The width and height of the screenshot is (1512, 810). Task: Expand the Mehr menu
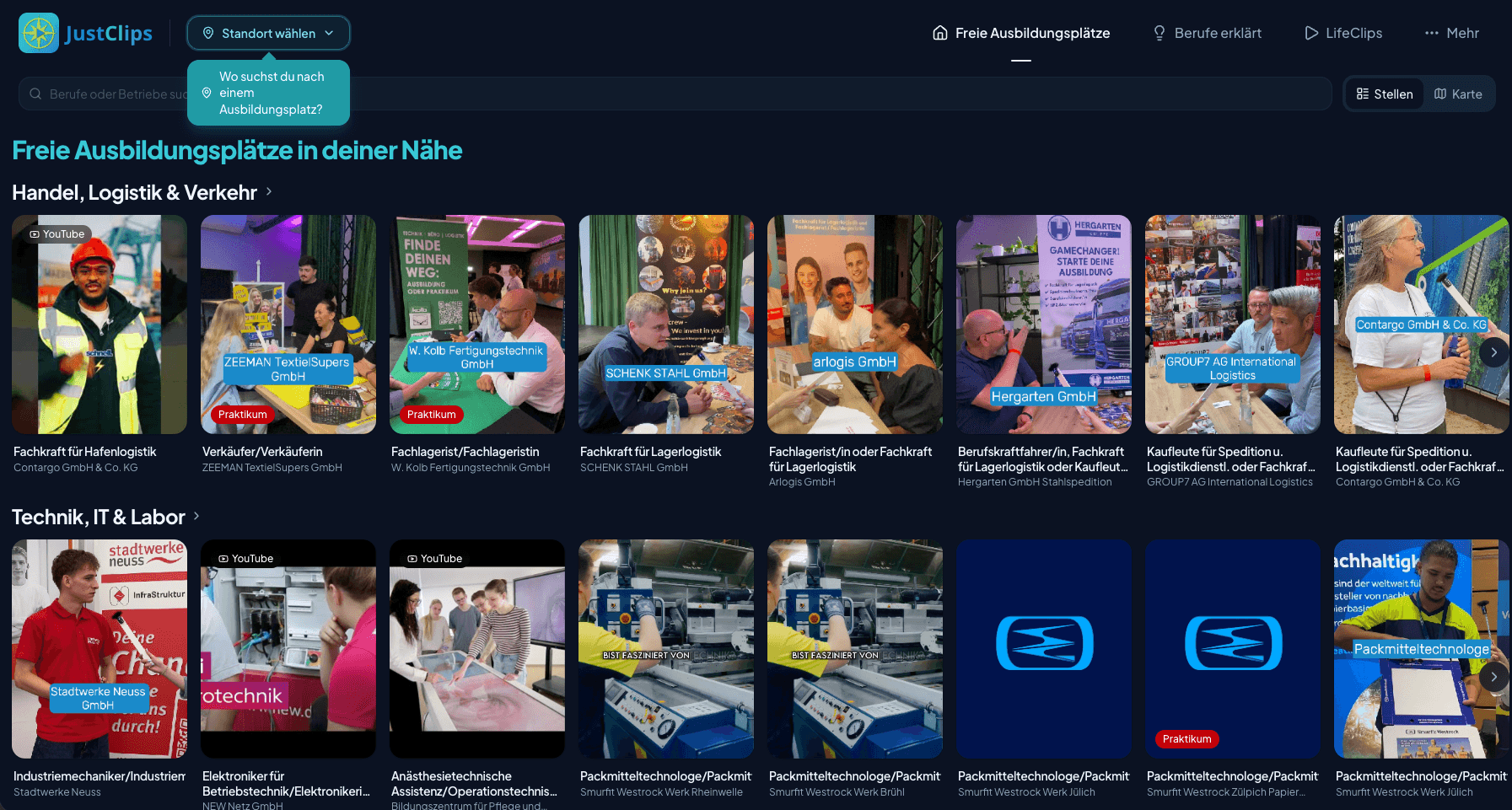pyautogui.click(x=1451, y=33)
